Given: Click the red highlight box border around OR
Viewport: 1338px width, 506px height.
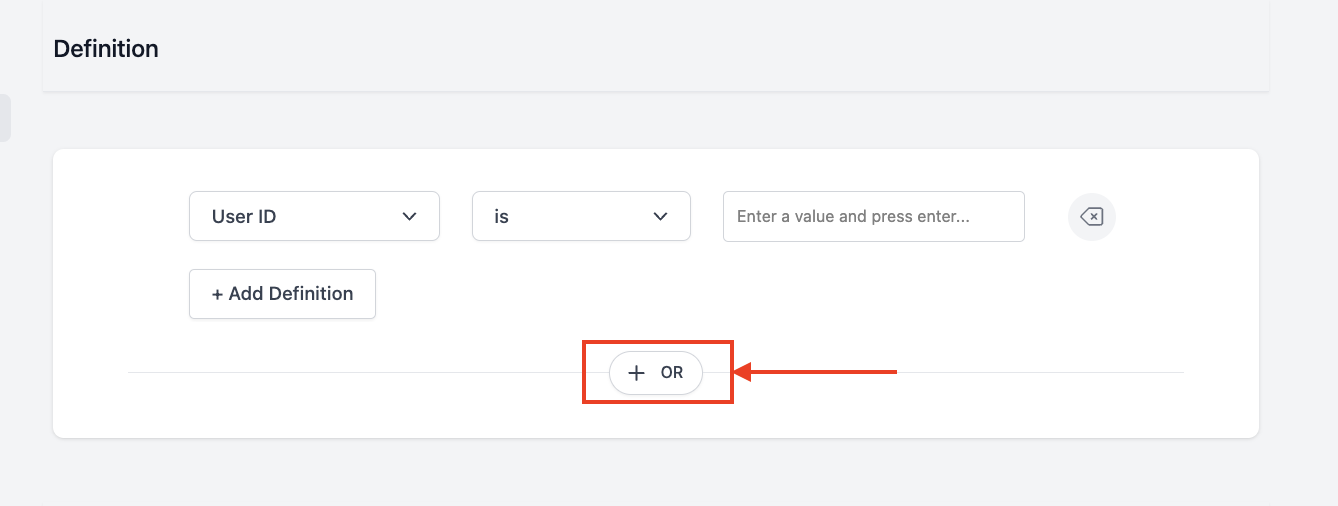Looking at the screenshot, I should pos(584,373).
